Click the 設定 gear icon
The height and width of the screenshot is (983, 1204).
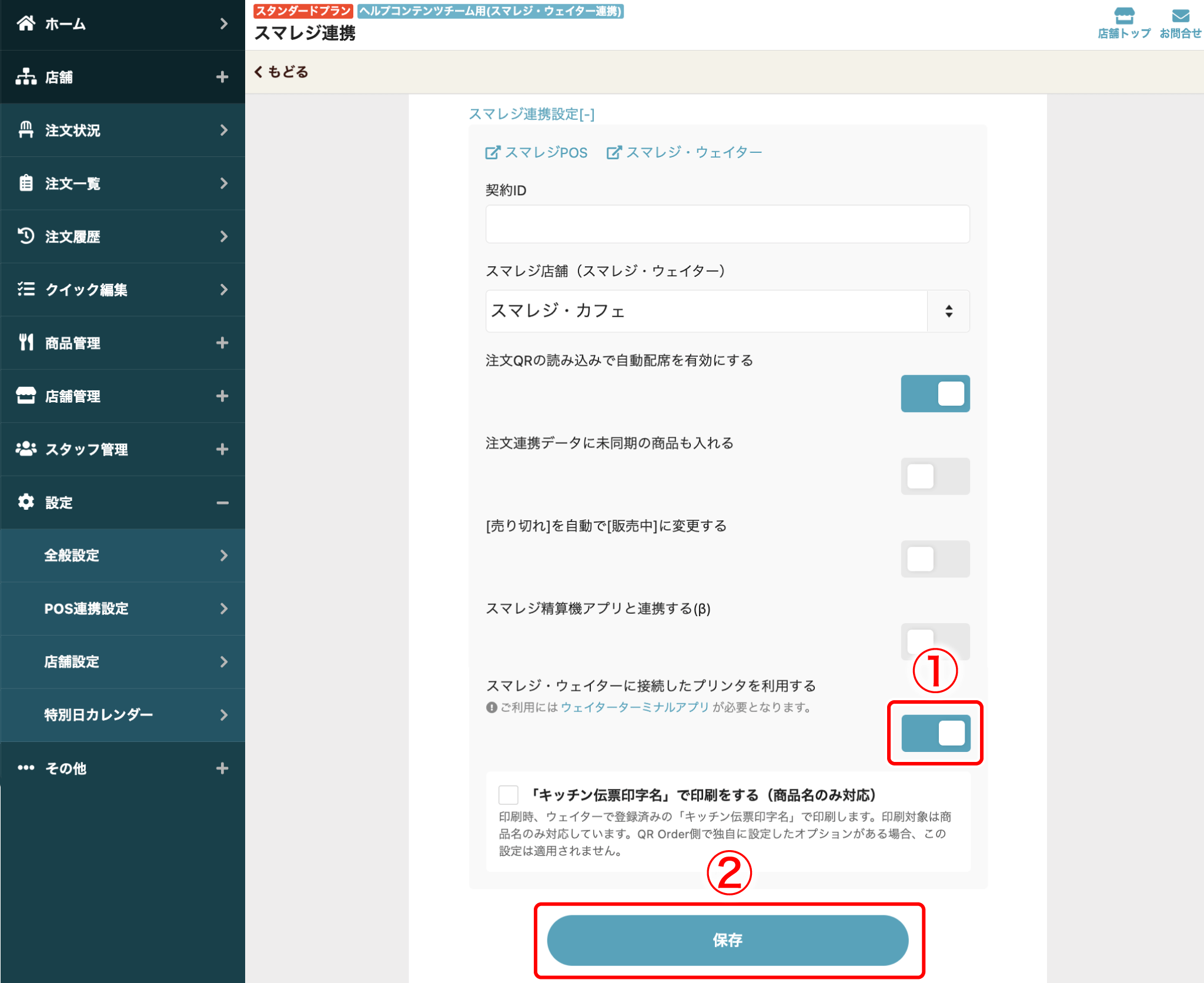coord(26,502)
